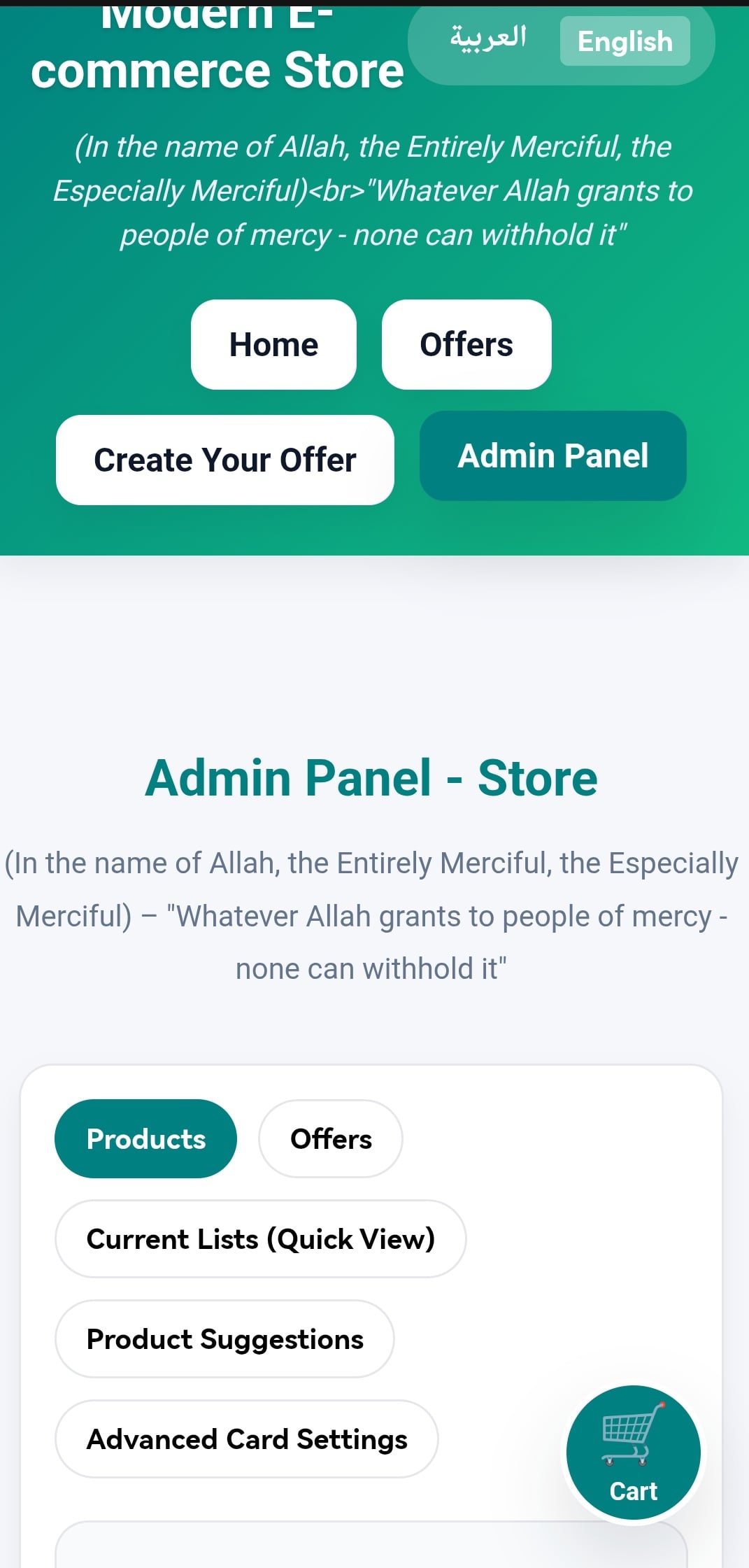Open Offers in the header navigation

tap(466, 344)
